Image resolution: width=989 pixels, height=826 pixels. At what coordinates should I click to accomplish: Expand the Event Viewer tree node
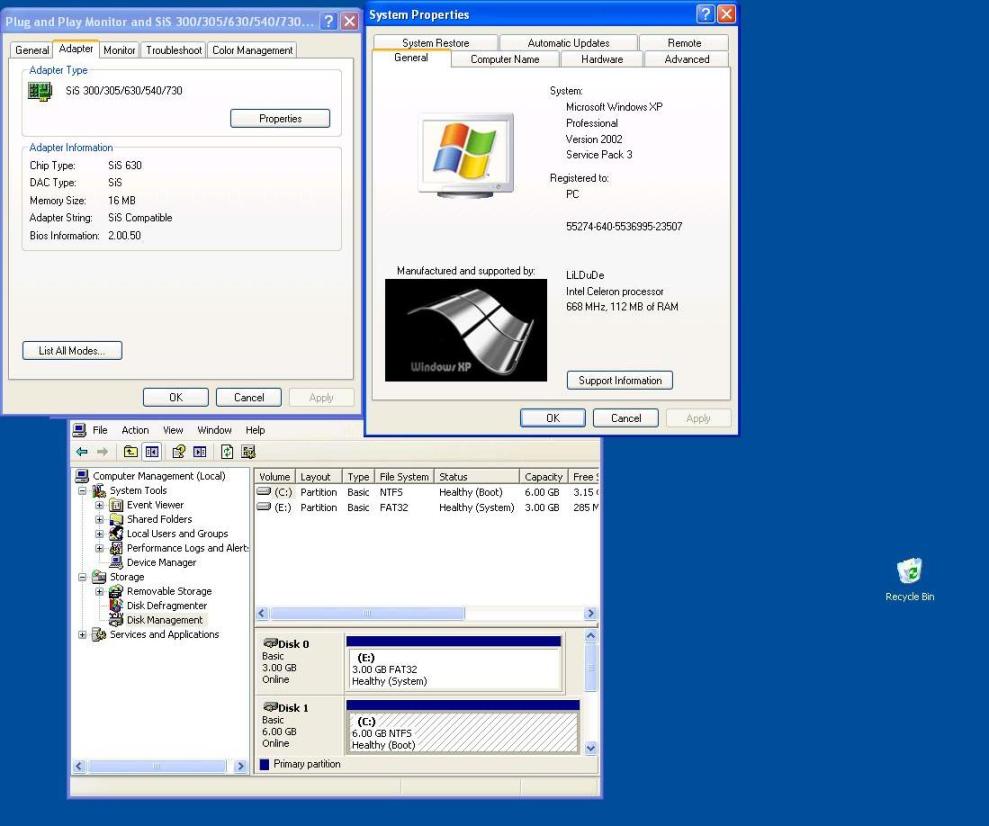click(100, 505)
